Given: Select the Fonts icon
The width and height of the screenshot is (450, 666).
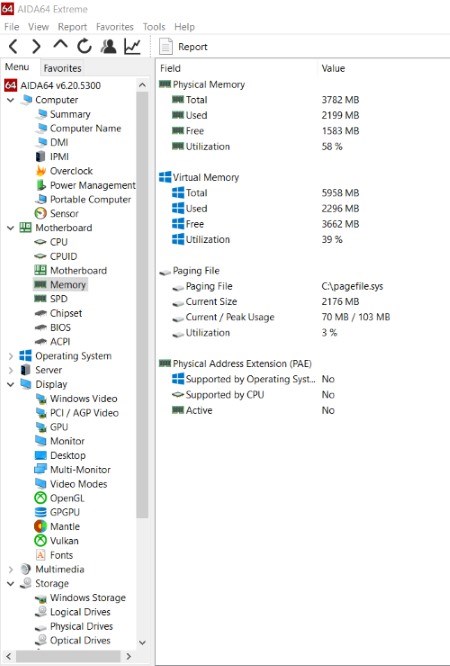Looking at the screenshot, I should [x=40, y=555].
